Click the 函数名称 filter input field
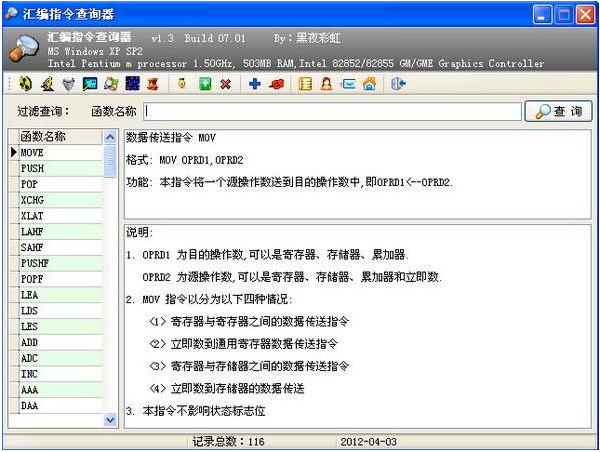Viewport: 600px width, 452px height. (333, 111)
